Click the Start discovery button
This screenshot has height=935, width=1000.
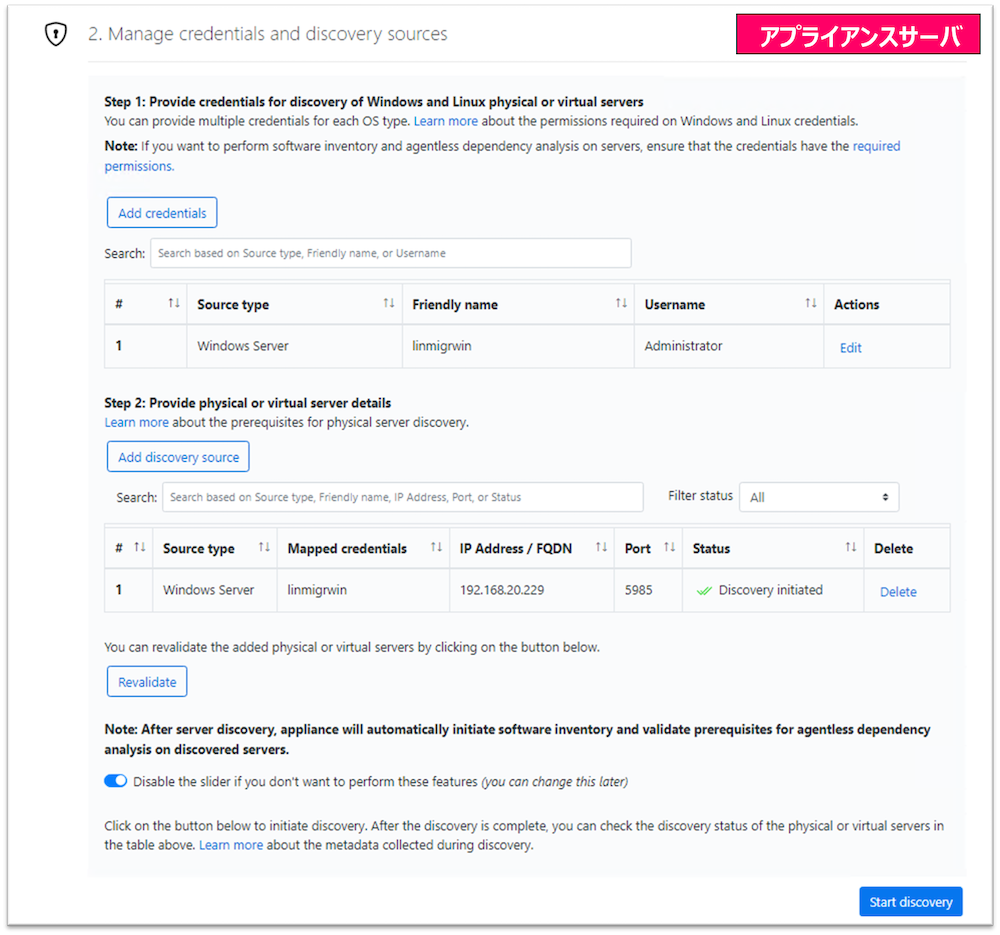coord(910,902)
